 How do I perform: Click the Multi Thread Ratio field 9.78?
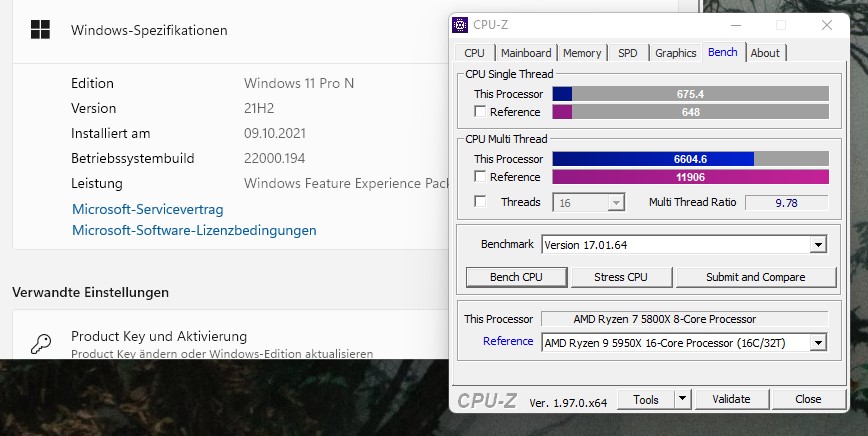787,203
